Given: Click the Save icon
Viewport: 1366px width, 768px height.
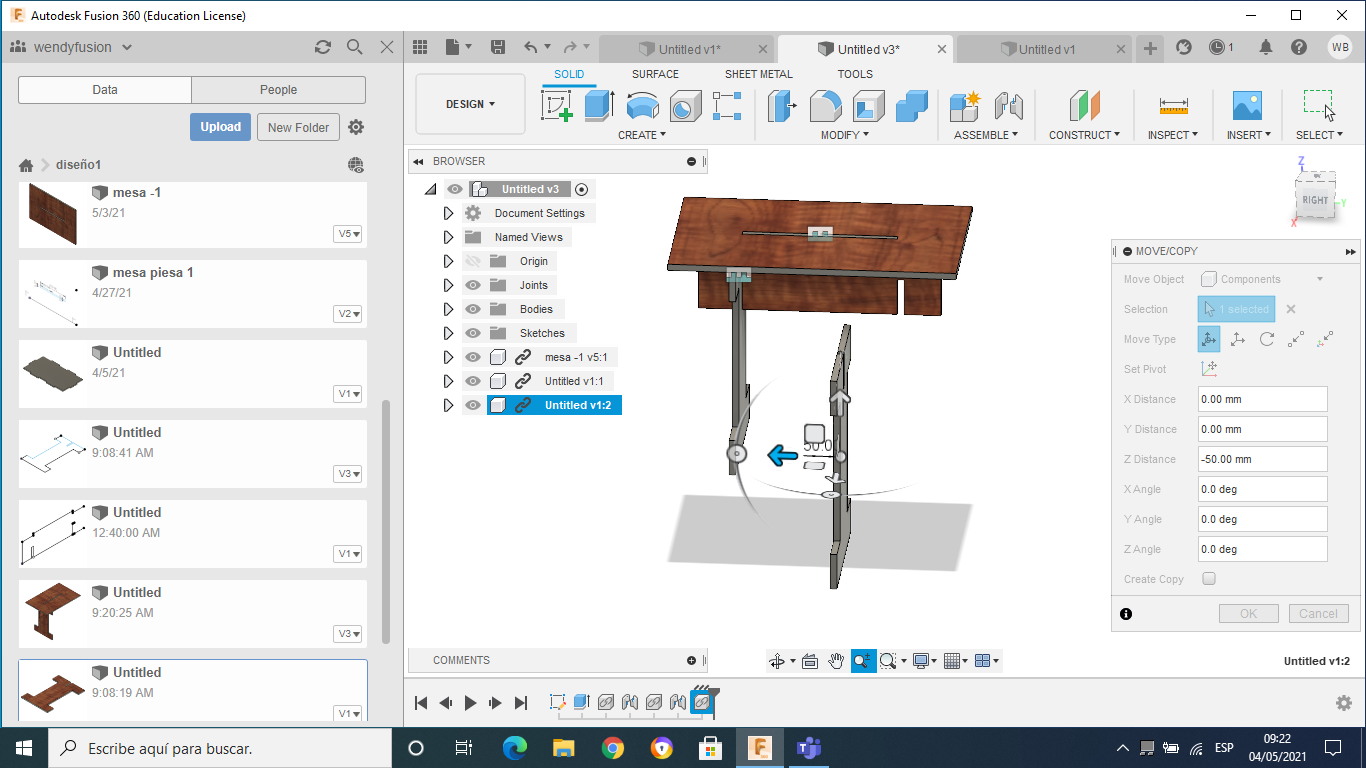Looking at the screenshot, I should [x=498, y=47].
